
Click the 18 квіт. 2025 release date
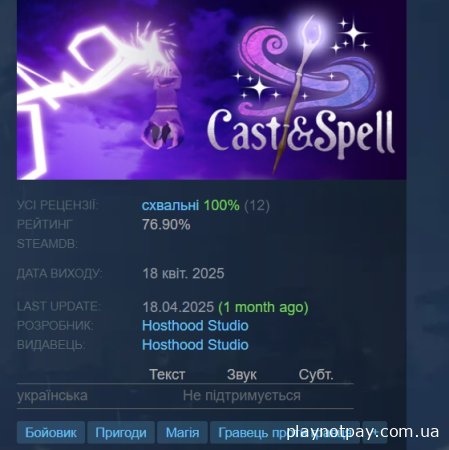183,274
